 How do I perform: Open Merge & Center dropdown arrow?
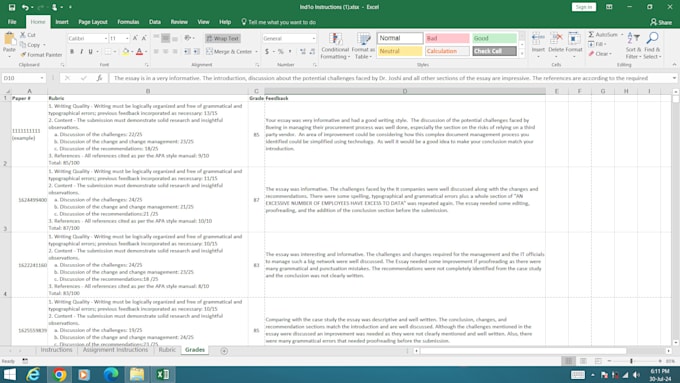(256, 52)
